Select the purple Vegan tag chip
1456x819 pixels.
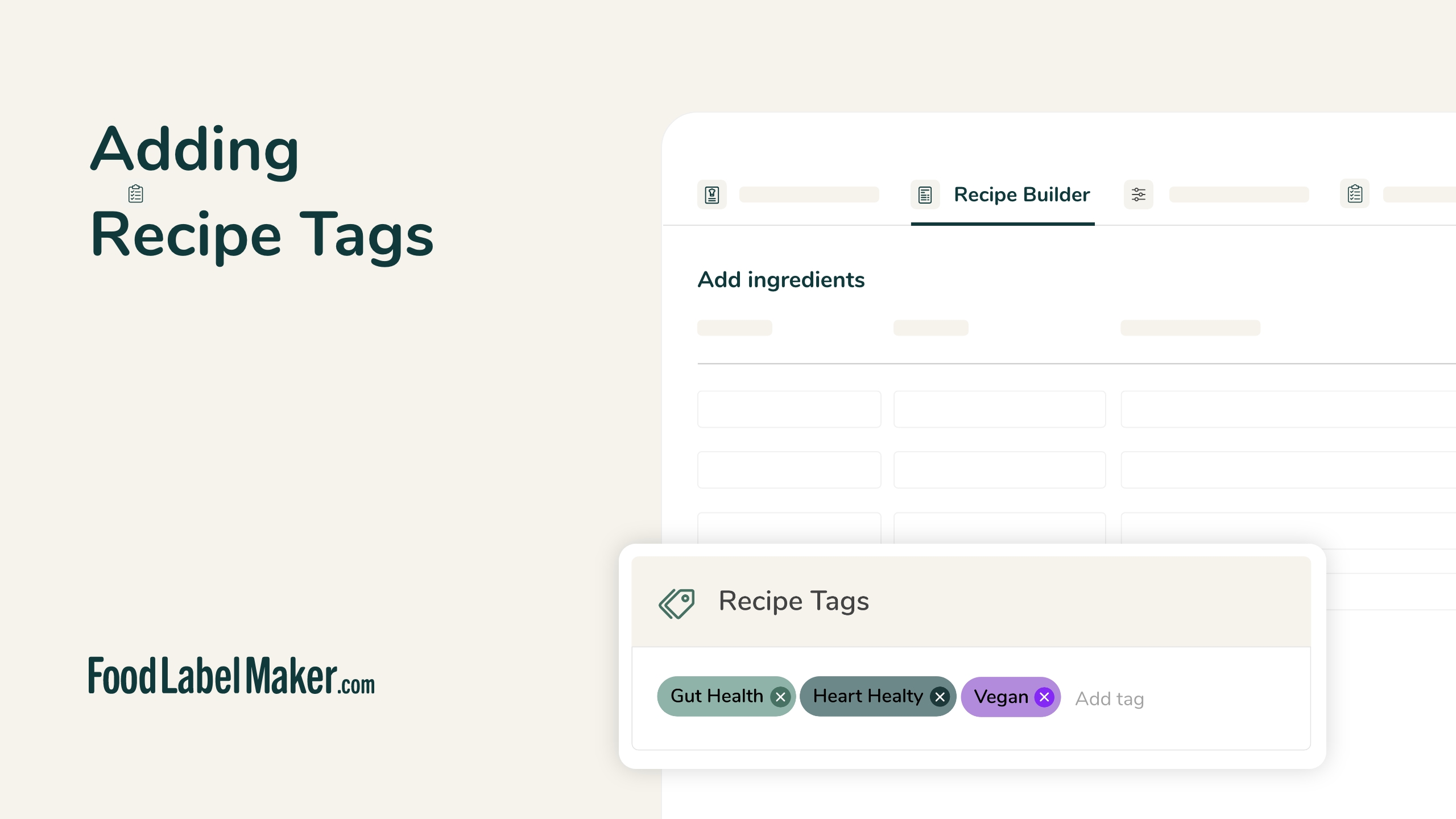pos(1001,697)
